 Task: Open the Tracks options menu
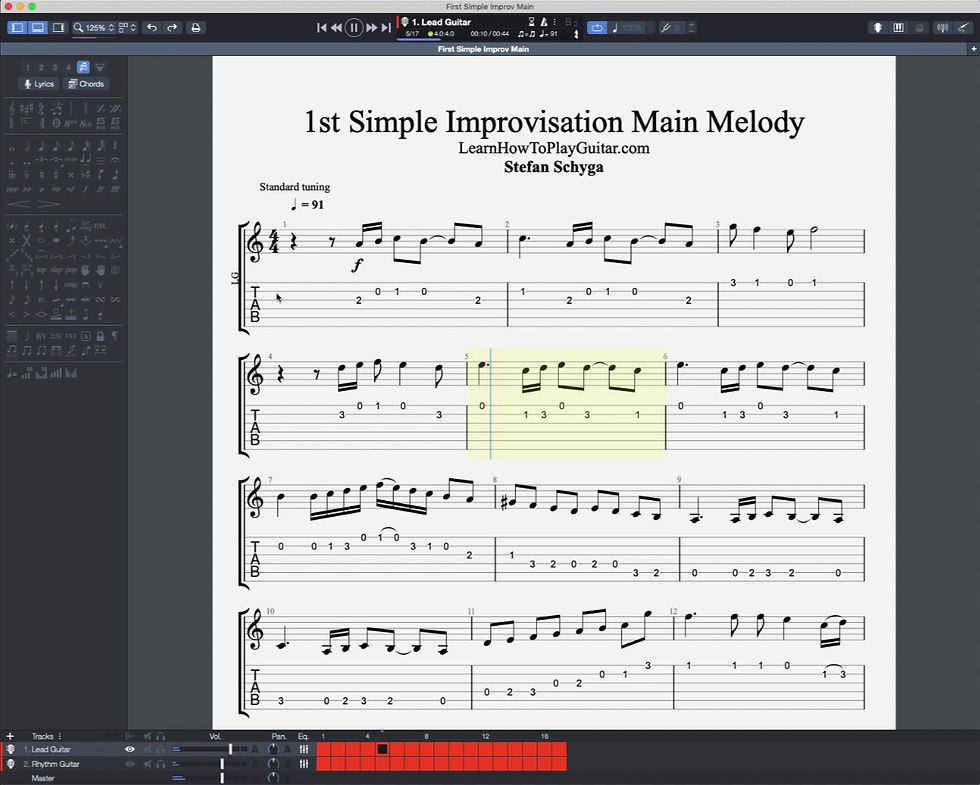60,736
